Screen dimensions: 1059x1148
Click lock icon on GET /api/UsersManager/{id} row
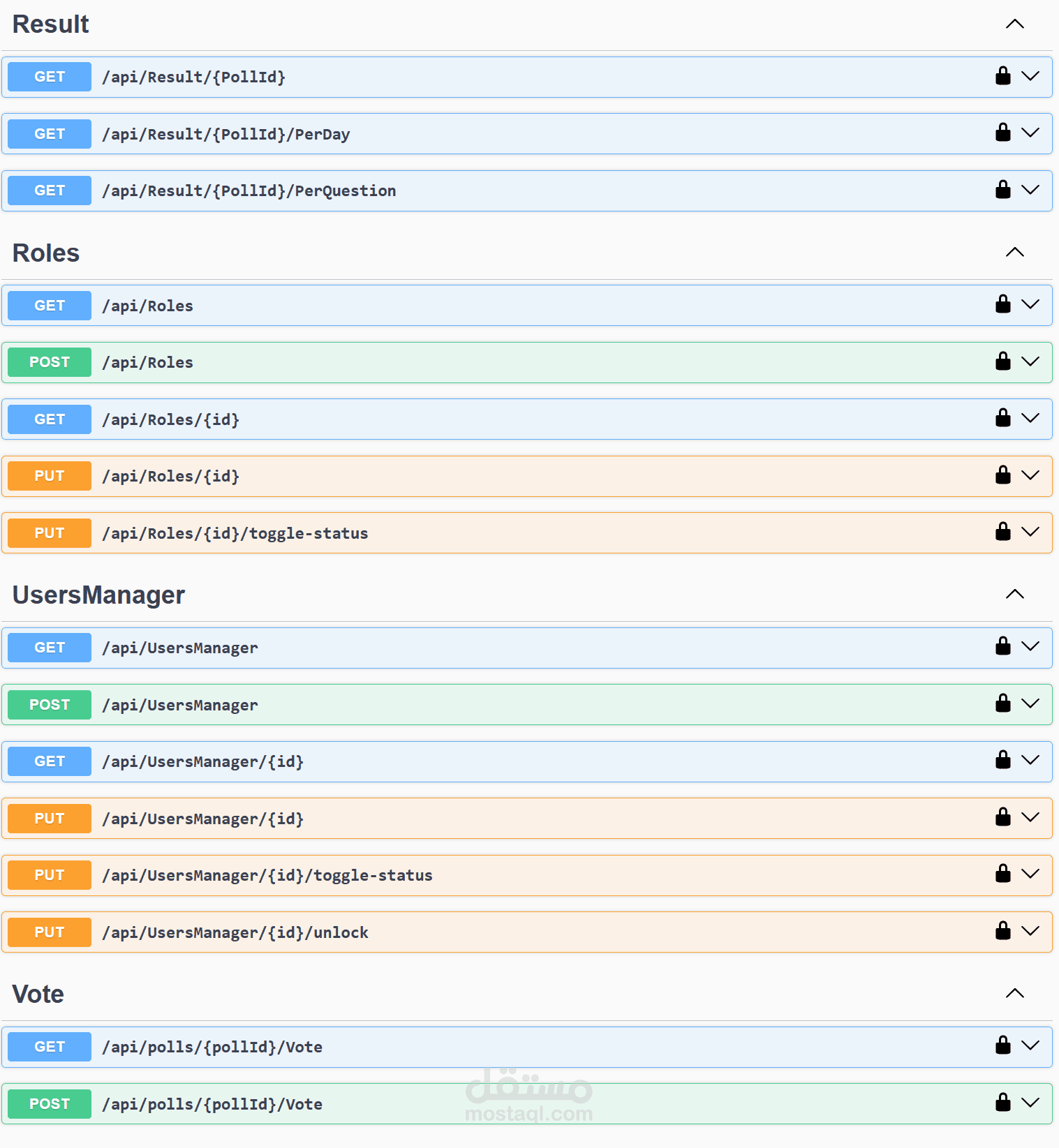tap(1003, 759)
